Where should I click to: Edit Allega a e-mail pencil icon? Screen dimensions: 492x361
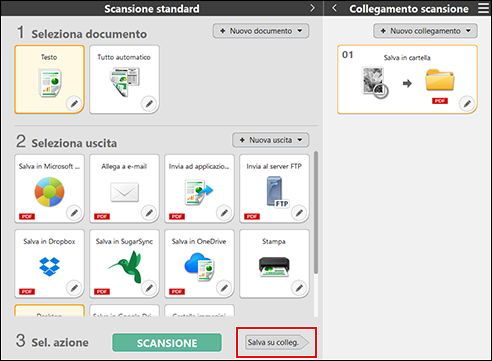[149, 212]
